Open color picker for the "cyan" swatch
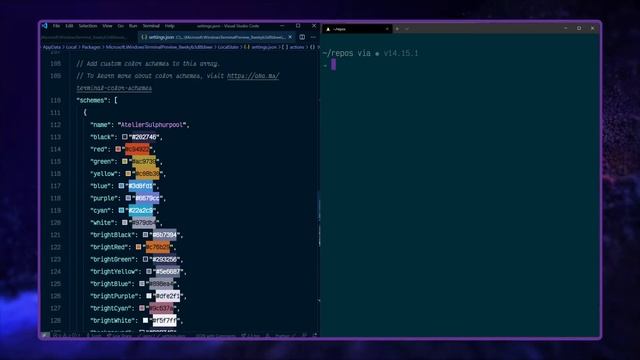 (x=121, y=210)
